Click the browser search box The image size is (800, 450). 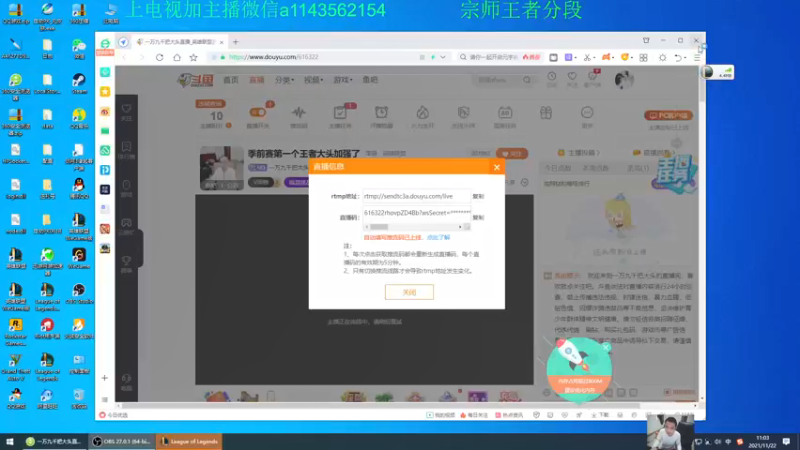tap(494, 57)
